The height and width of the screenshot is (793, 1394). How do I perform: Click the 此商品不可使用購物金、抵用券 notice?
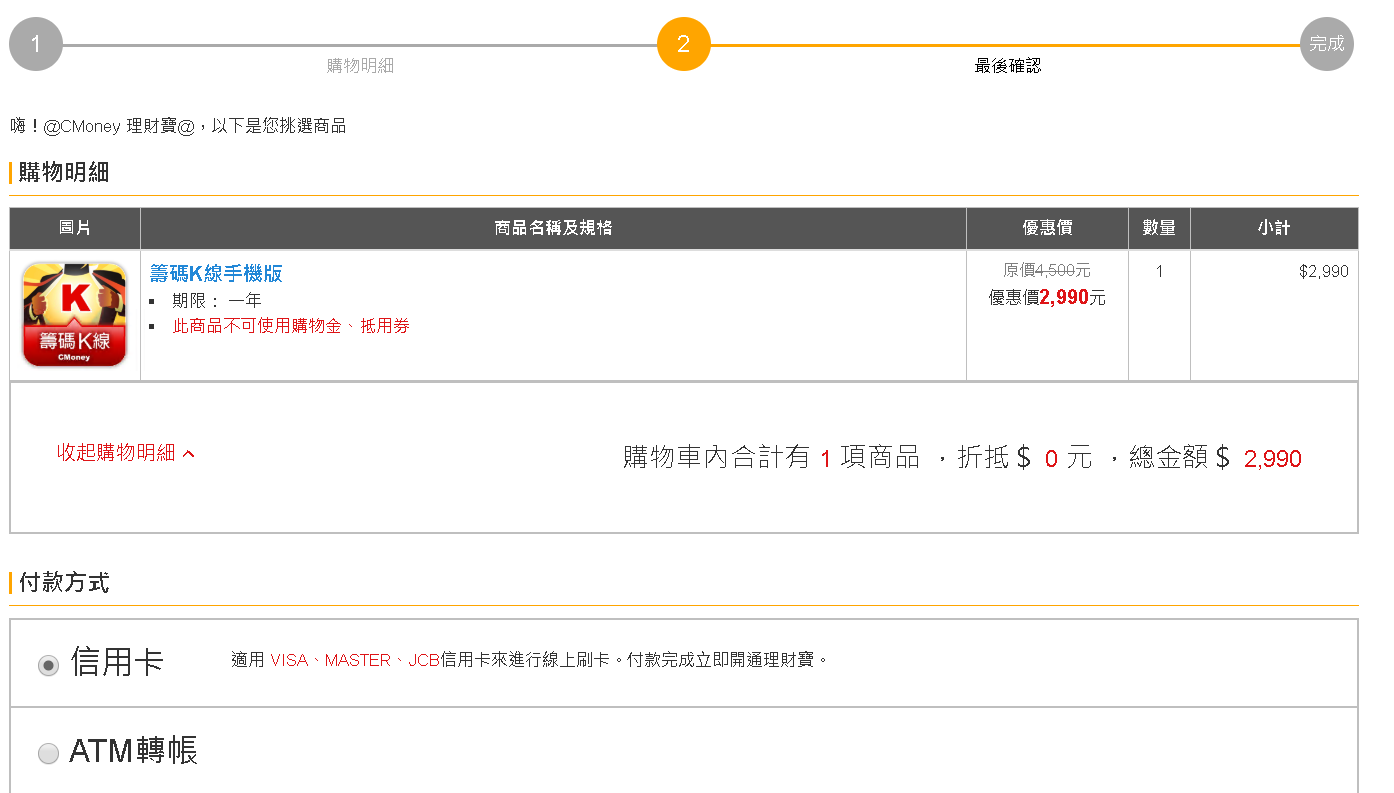[x=291, y=326]
